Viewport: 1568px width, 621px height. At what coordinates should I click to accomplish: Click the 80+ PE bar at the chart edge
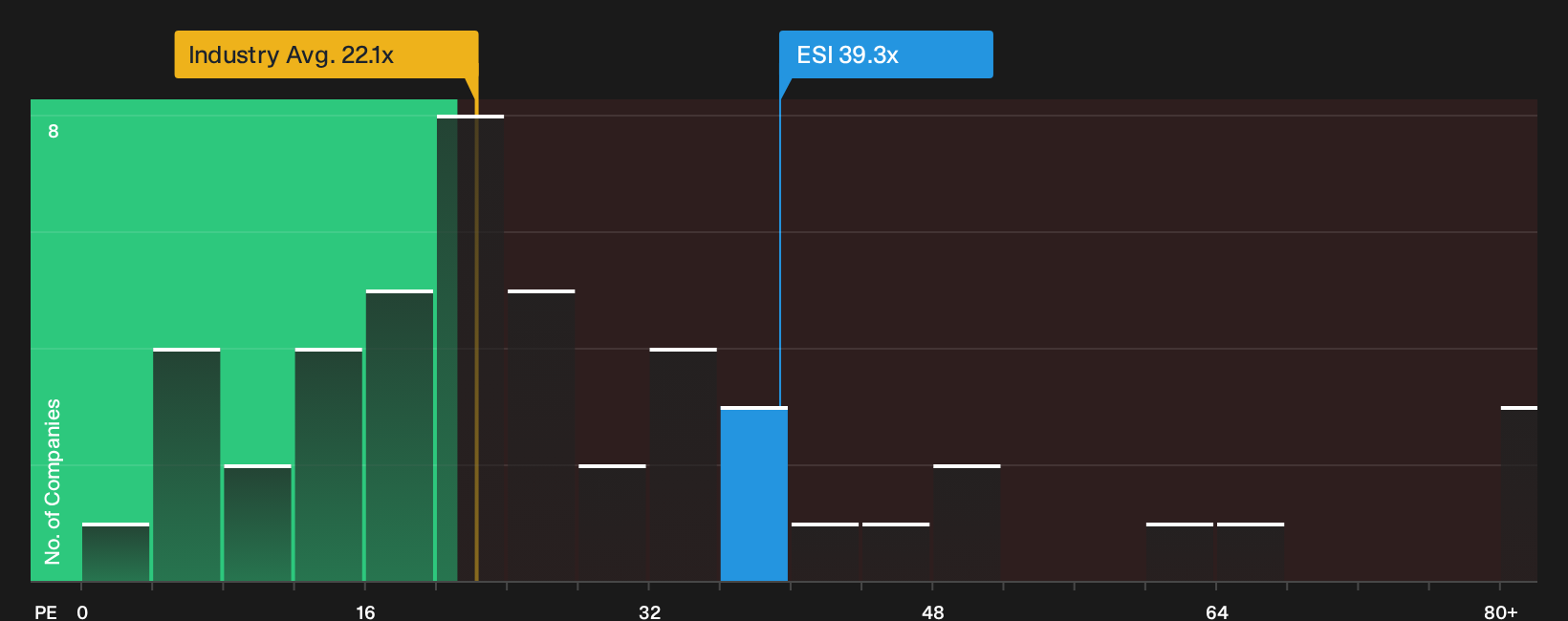pos(1519,494)
